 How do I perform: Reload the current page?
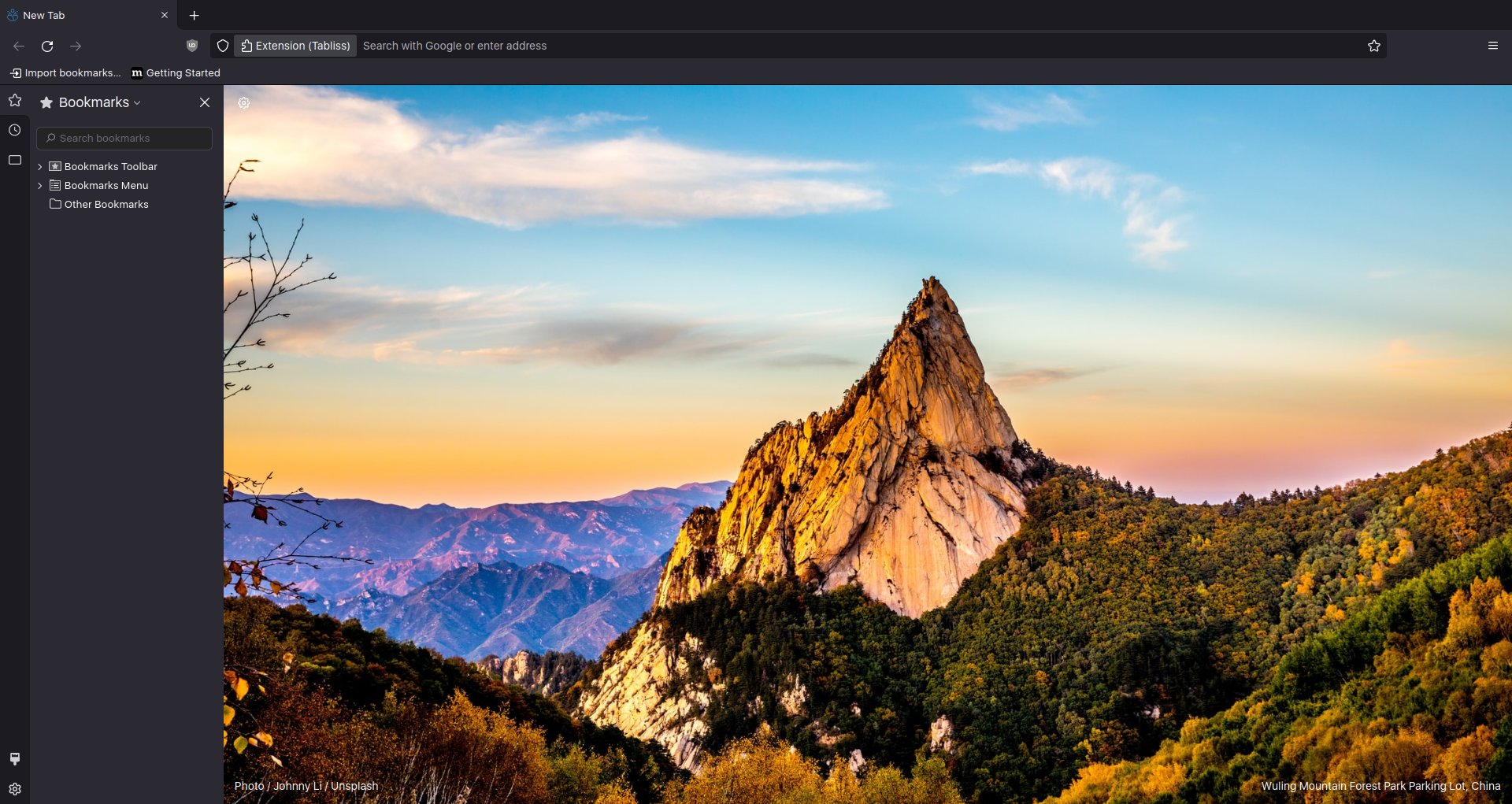tap(47, 46)
